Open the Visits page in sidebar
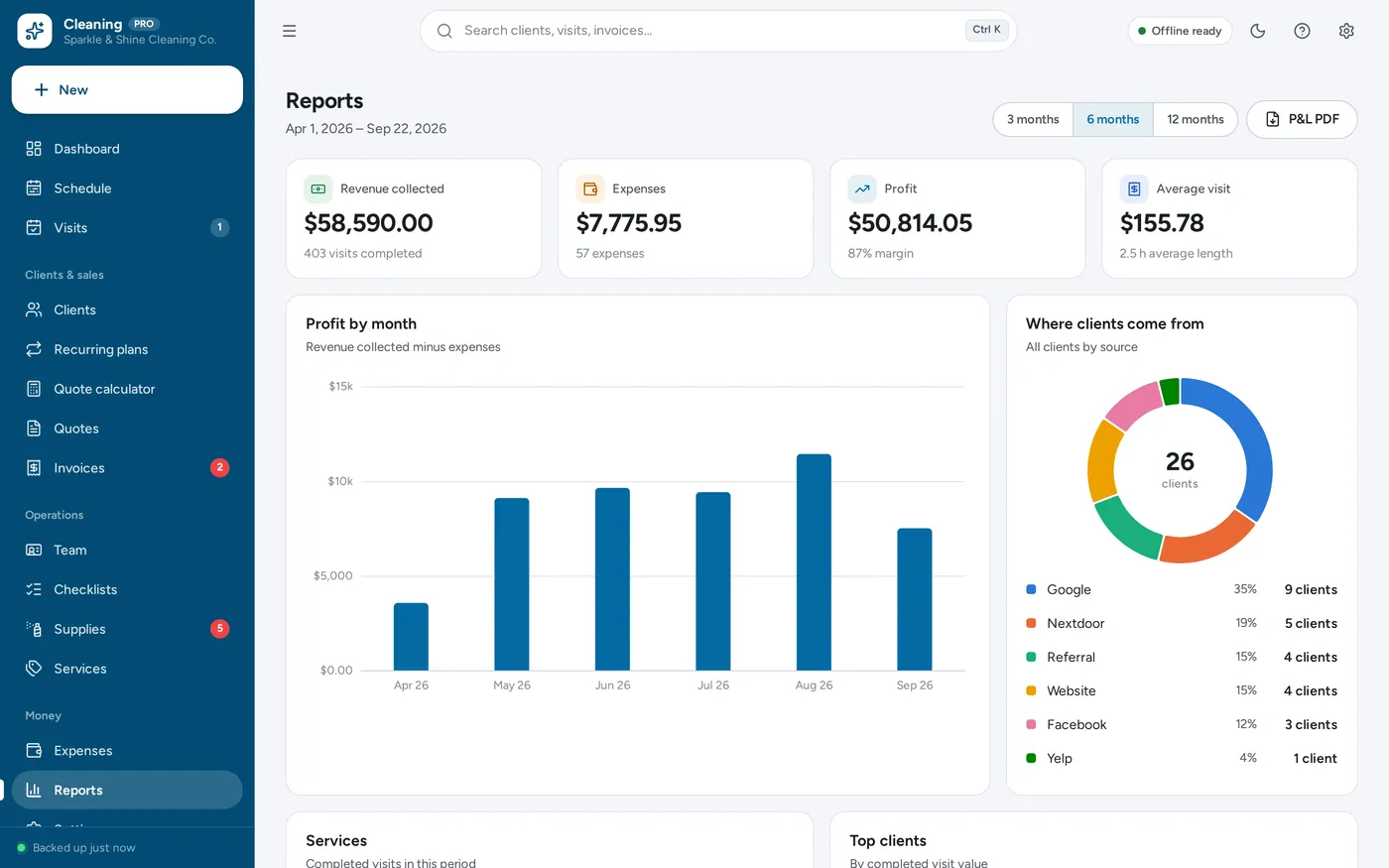1389x868 pixels. pos(127,228)
